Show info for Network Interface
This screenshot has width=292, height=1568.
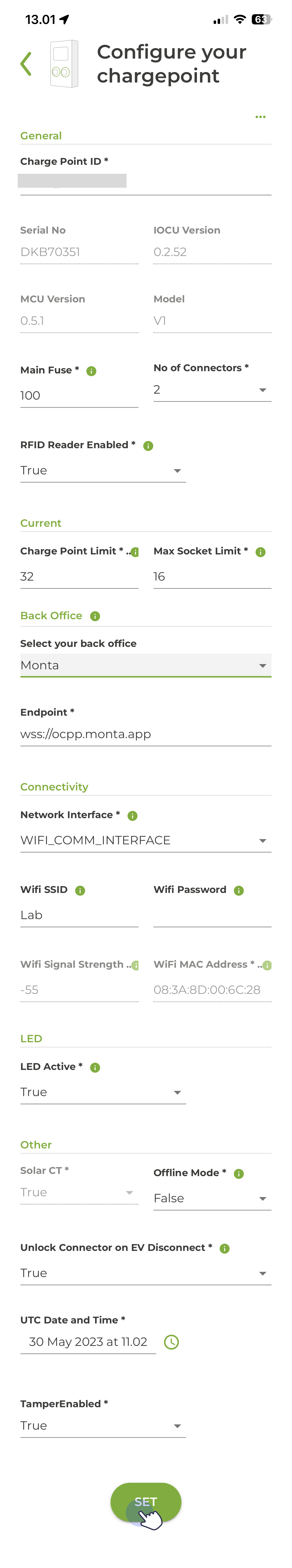tap(132, 816)
